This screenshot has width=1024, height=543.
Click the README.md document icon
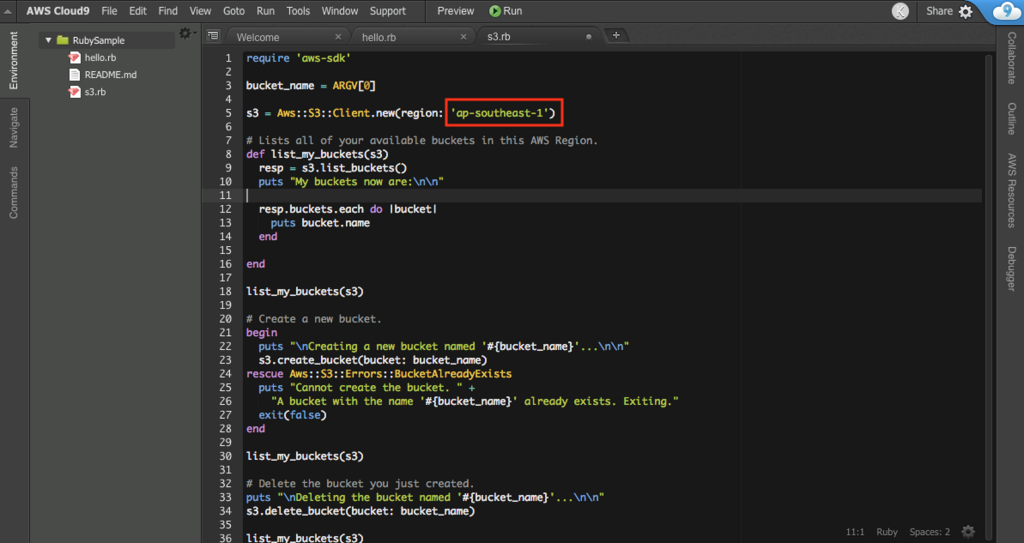coord(74,74)
